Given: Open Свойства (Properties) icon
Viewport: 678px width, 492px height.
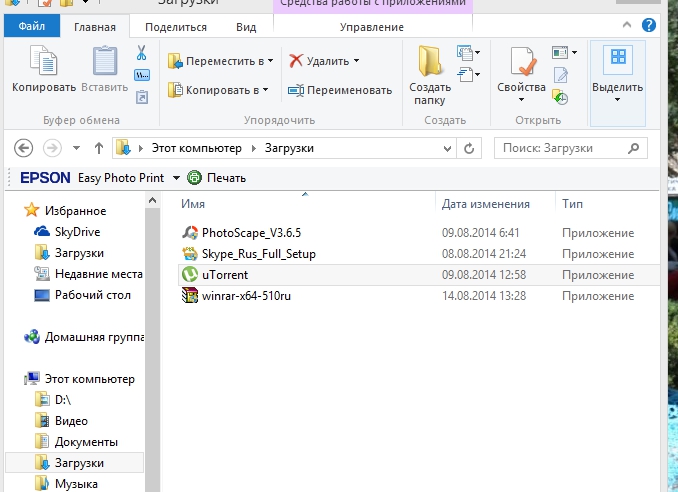Looking at the screenshot, I should pos(521,62).
